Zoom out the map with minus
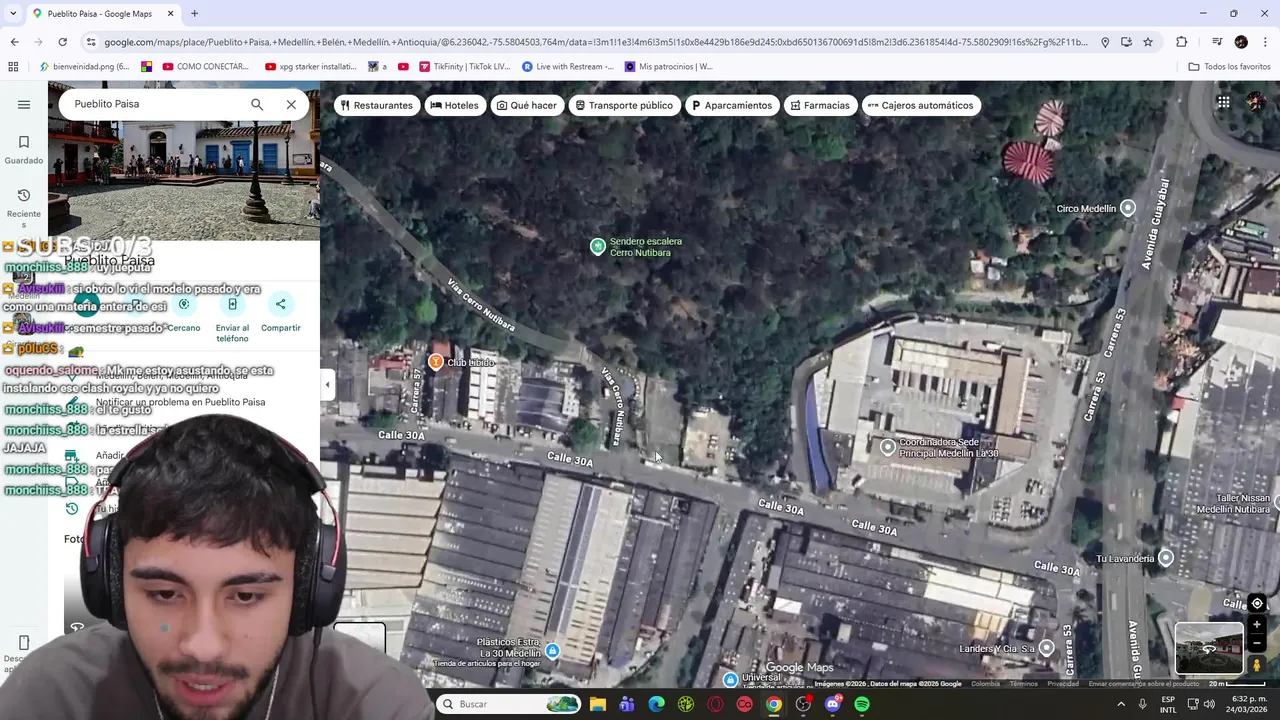This screenshot has width=1280, height=720. click(1257, 643)
